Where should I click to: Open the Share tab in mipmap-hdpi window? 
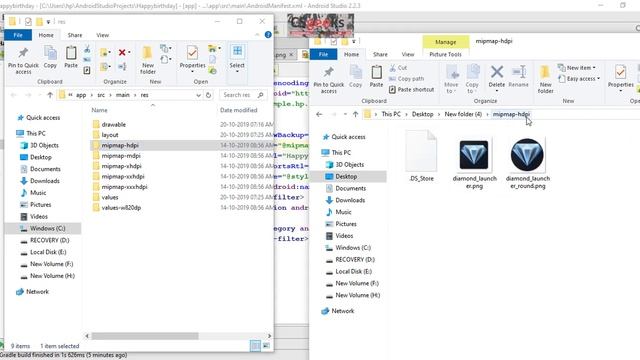380,54
